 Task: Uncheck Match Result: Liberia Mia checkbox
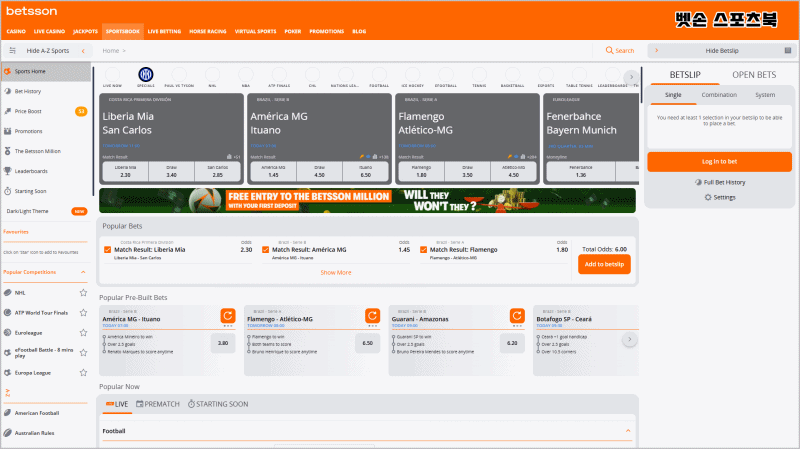pyautogui.click(x=107, y=250)
